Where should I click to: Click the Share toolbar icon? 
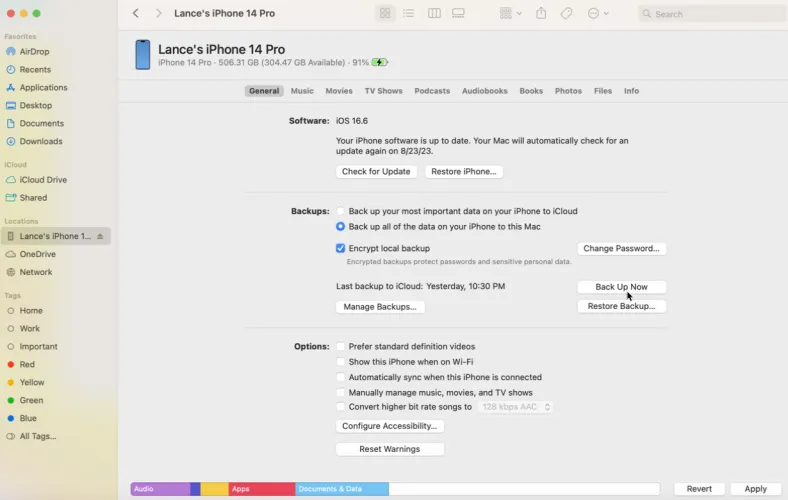pyautogui.click(x=541, y=14)
